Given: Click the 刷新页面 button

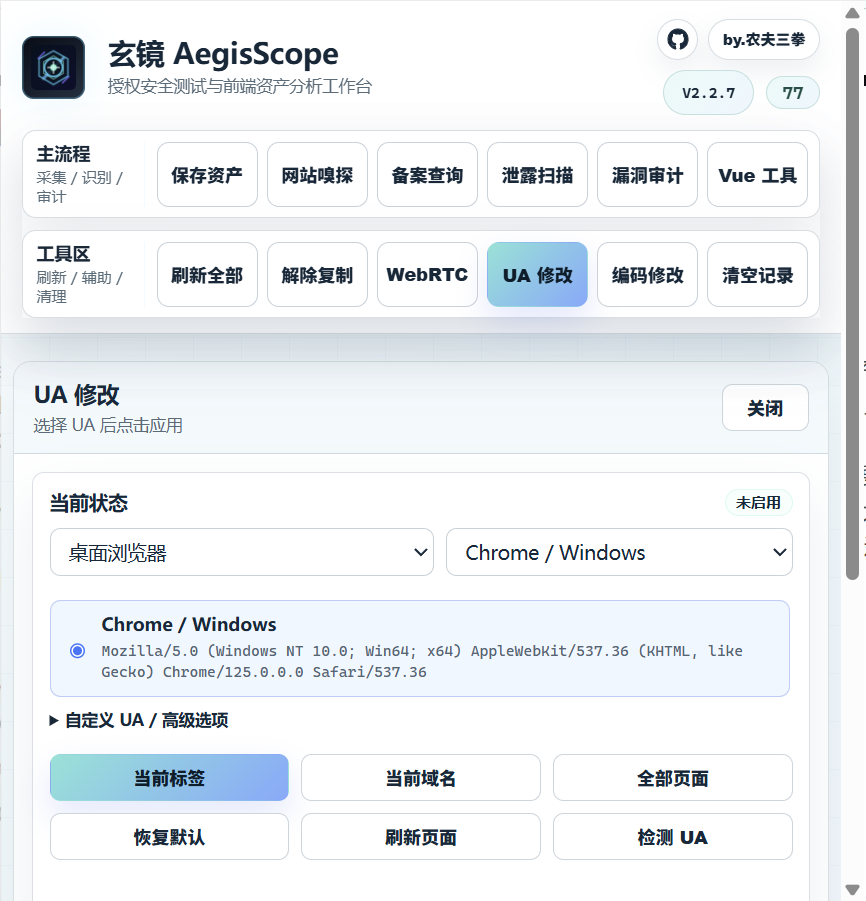Looking at the screenshot, I should pos(421,837).
